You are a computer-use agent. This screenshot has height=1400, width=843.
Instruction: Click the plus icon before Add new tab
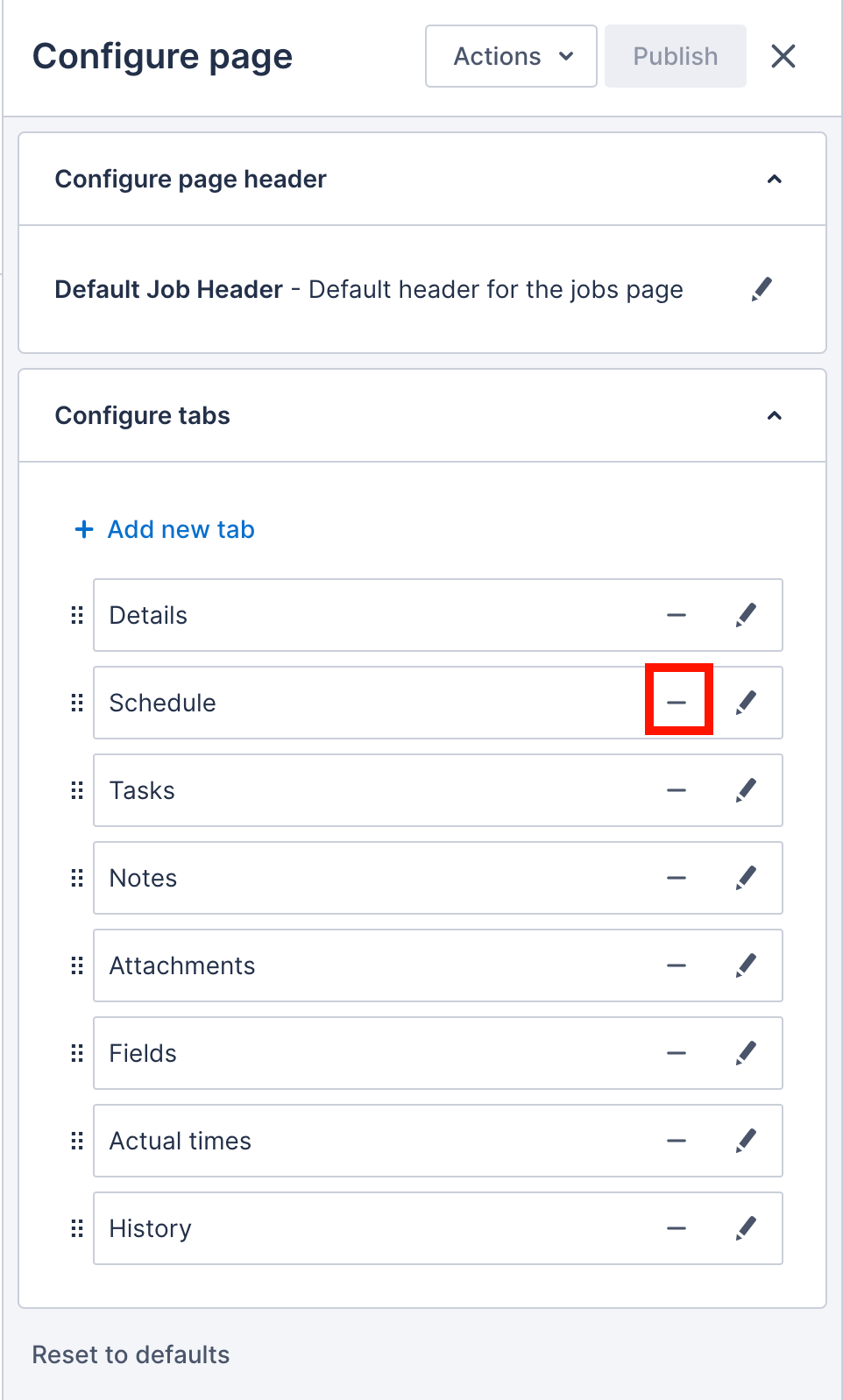(x=82, y=529)
